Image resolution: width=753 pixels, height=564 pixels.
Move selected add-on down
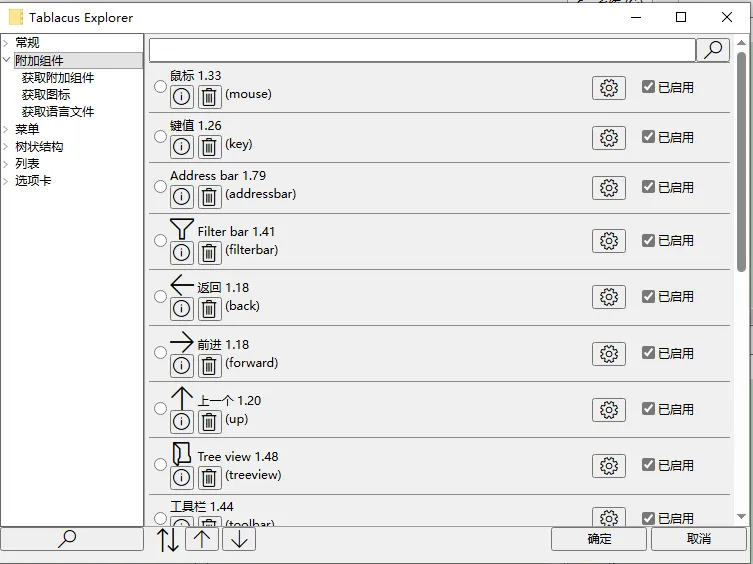(239, 539)
